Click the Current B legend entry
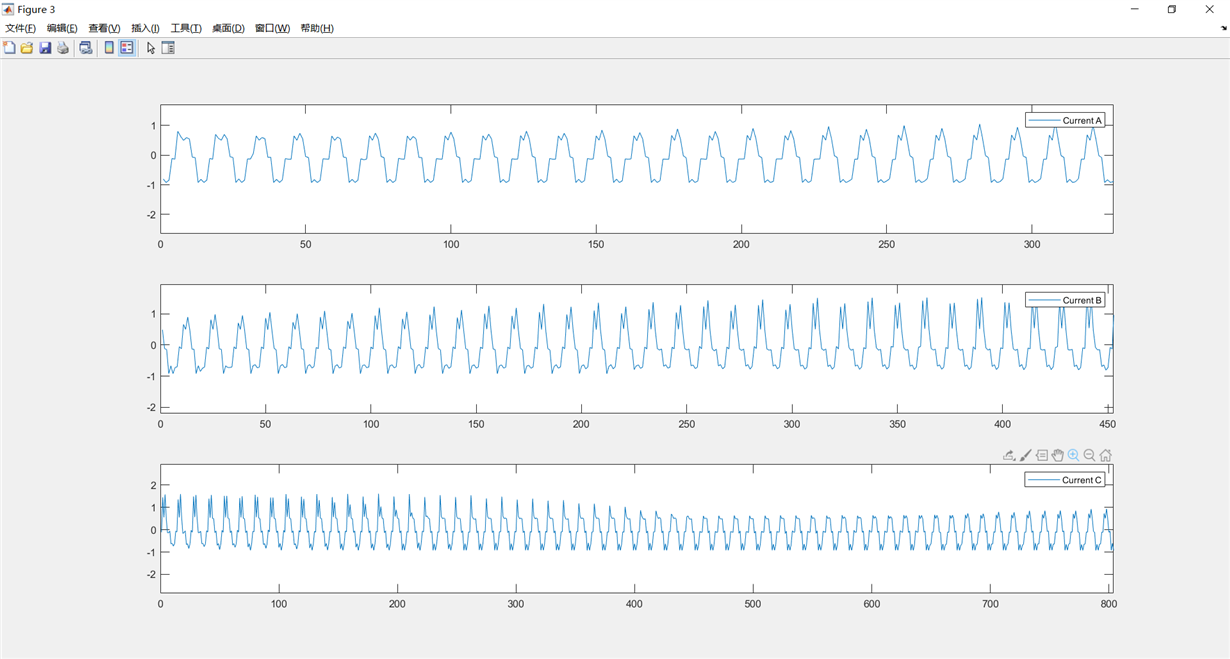Screen dimensions: 1230x659 [x=1065, y=300]
